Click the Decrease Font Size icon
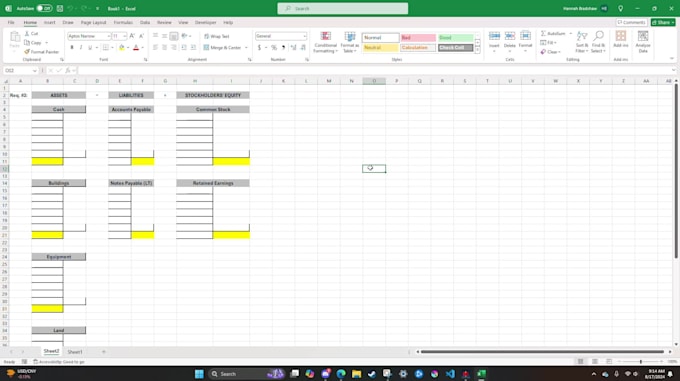The image size is (680, 381). 141,36
